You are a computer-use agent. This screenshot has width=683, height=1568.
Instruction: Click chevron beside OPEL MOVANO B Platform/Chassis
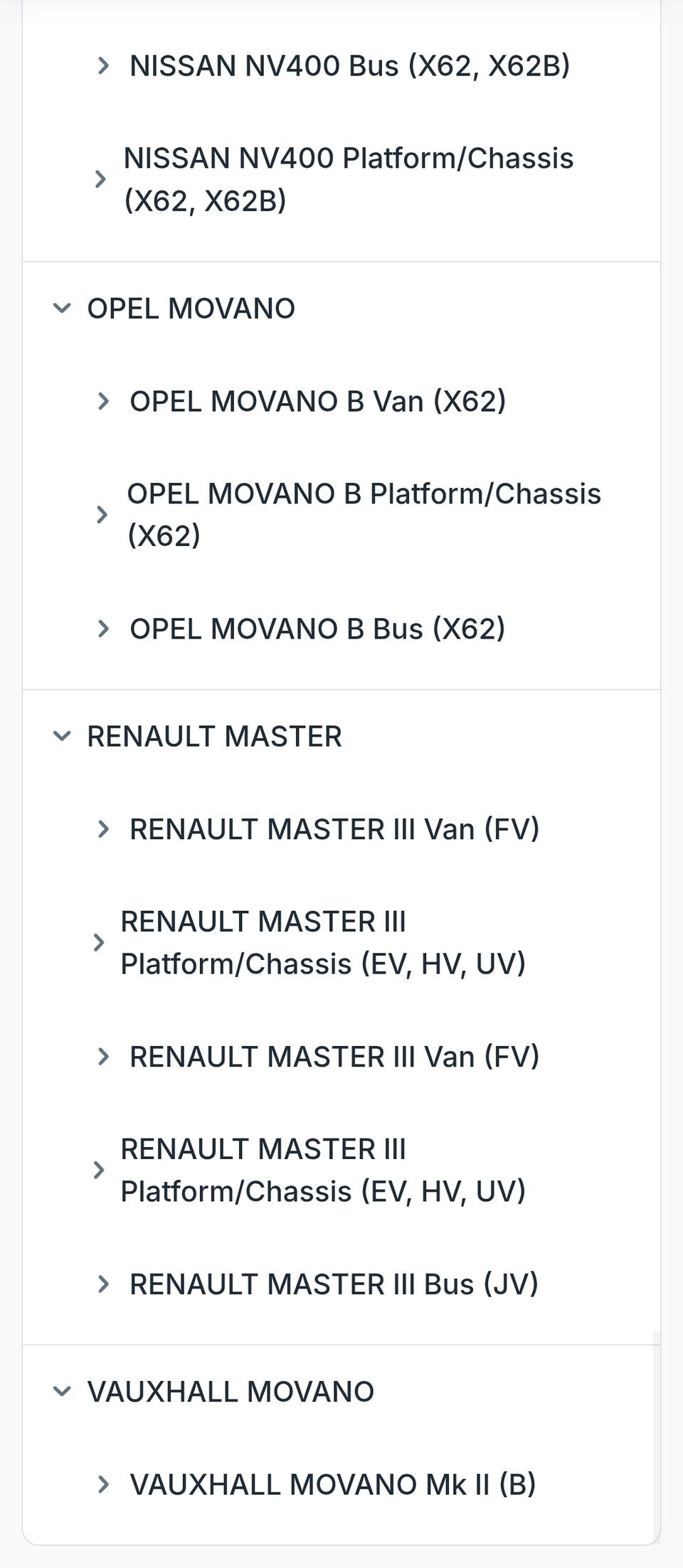102,515
